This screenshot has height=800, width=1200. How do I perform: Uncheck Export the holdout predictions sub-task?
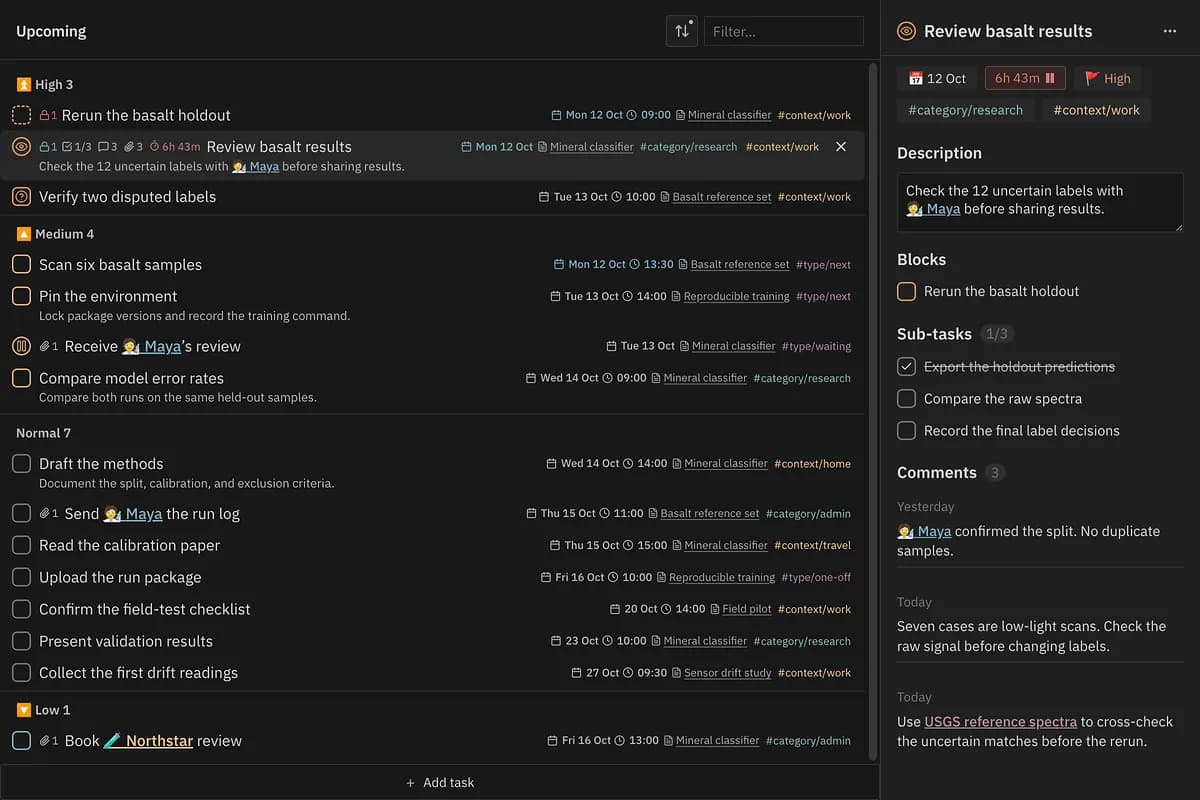pos(906,367)
